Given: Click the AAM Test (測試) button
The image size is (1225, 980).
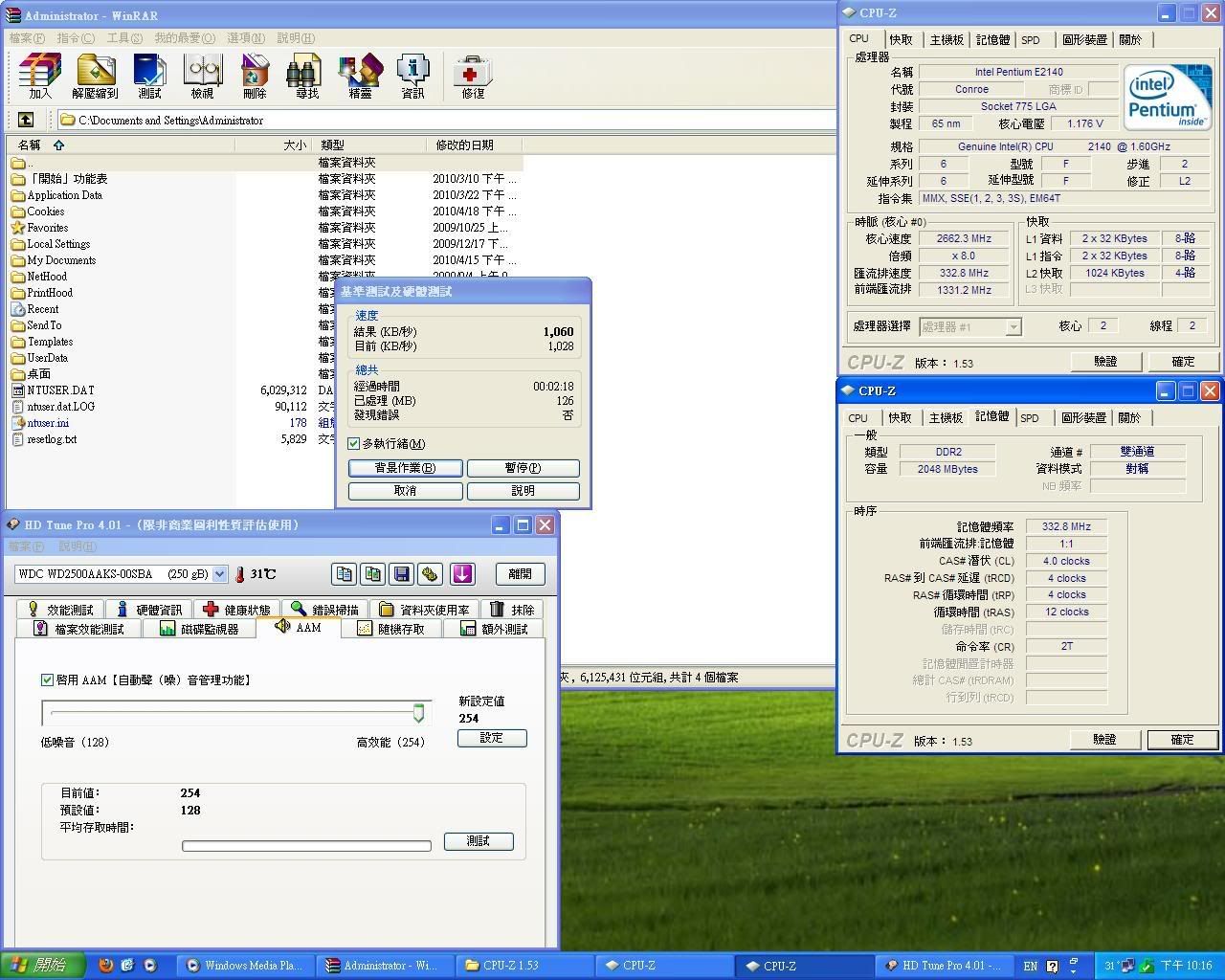Looking at the screenshot, I should [x=478, y=841].
